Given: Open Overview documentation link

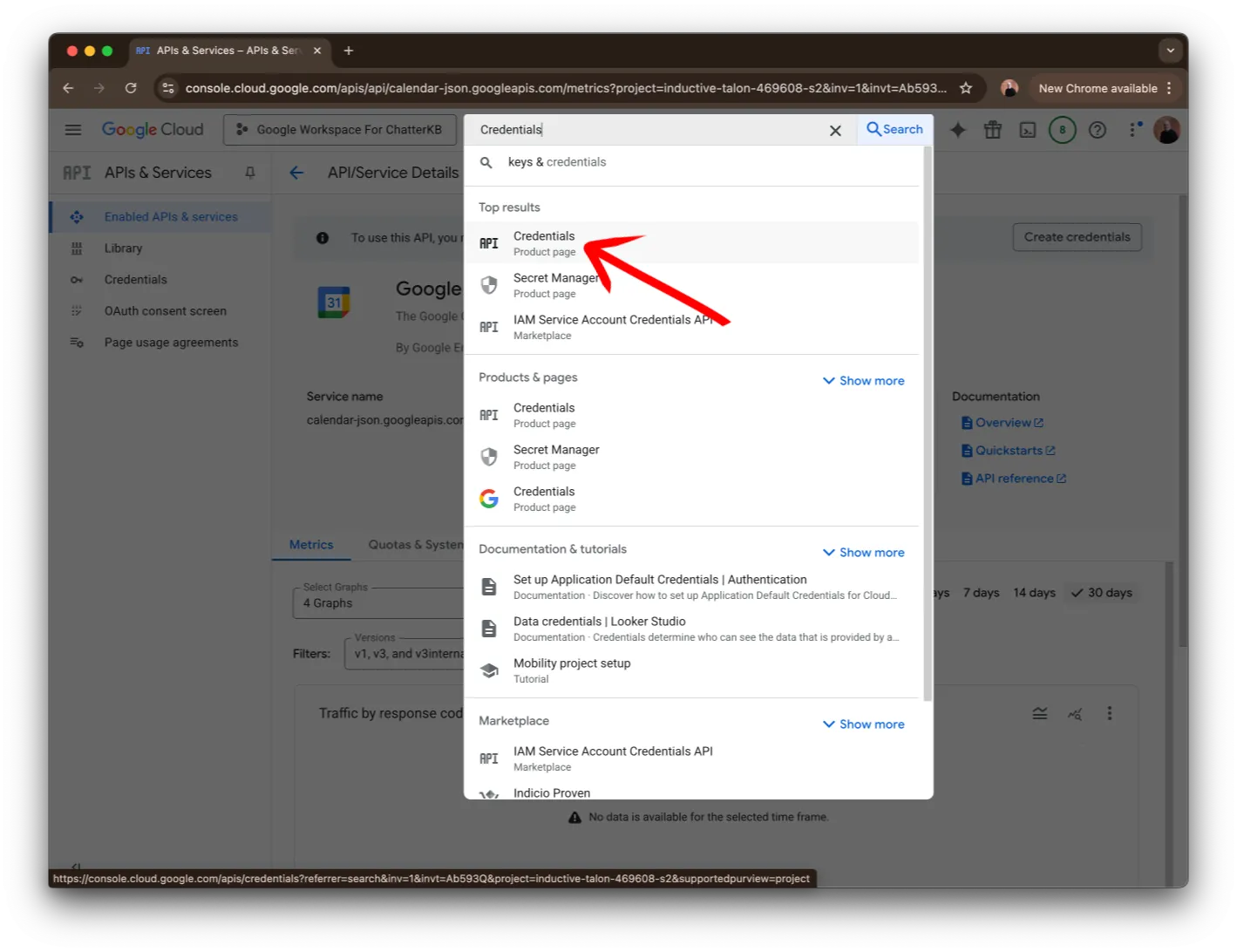Looking at the screenshot, I should tap(1002, 423).
